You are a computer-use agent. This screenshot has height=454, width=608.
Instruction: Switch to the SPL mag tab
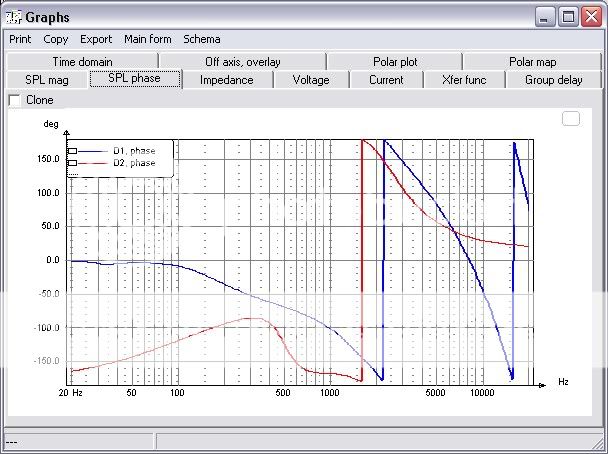coord(47,80)
